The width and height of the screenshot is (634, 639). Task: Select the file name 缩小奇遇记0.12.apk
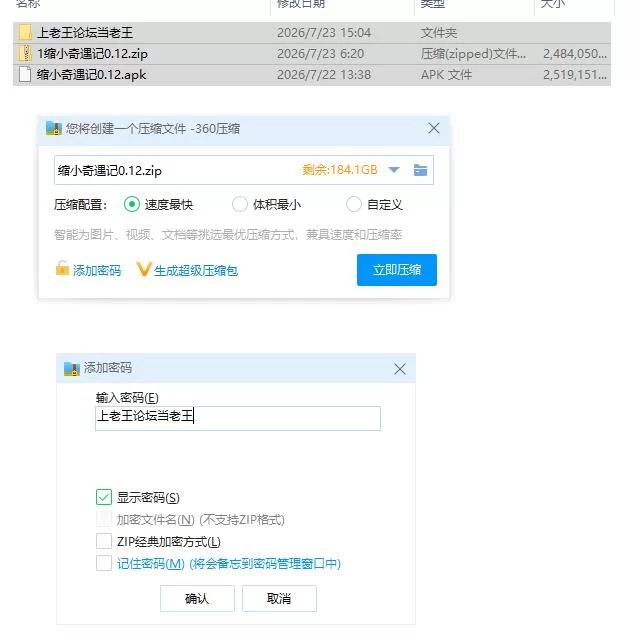[91, 75]
